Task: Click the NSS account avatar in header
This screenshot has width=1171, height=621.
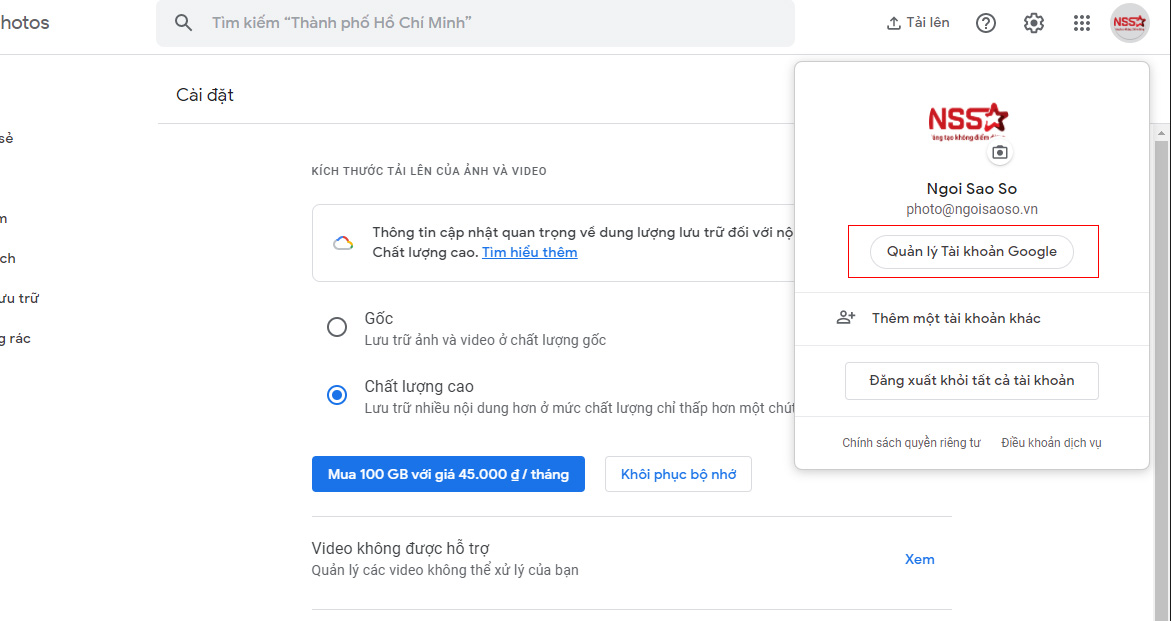Action: click(1130, 23)
